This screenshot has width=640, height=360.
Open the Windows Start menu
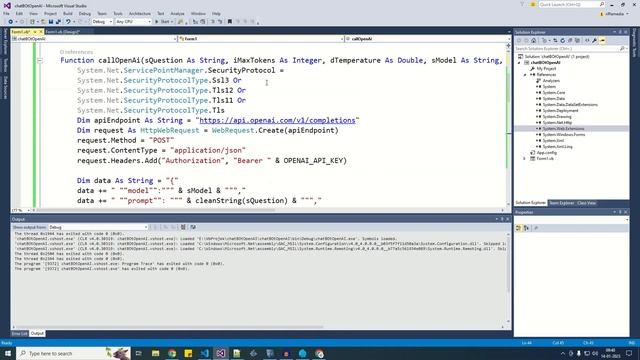(7, 353)
